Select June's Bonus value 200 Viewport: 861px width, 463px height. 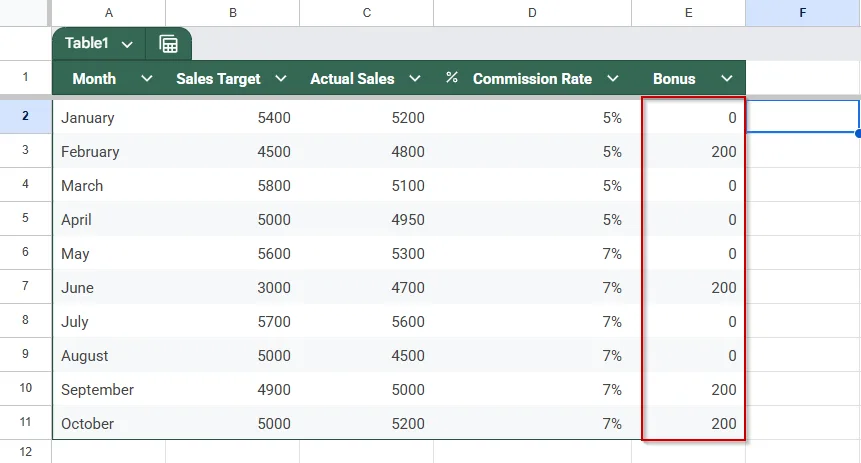point(689,287)
